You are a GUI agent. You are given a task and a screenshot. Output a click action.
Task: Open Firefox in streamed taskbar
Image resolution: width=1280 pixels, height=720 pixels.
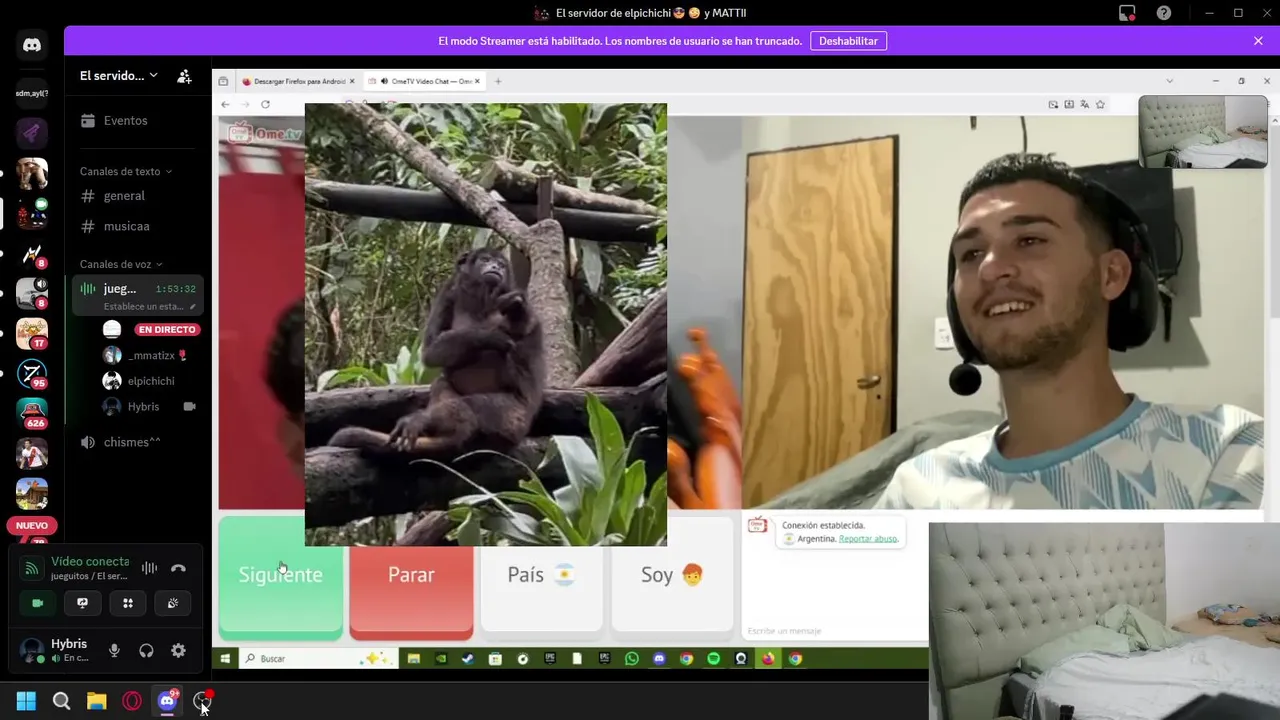click(768, 658)
